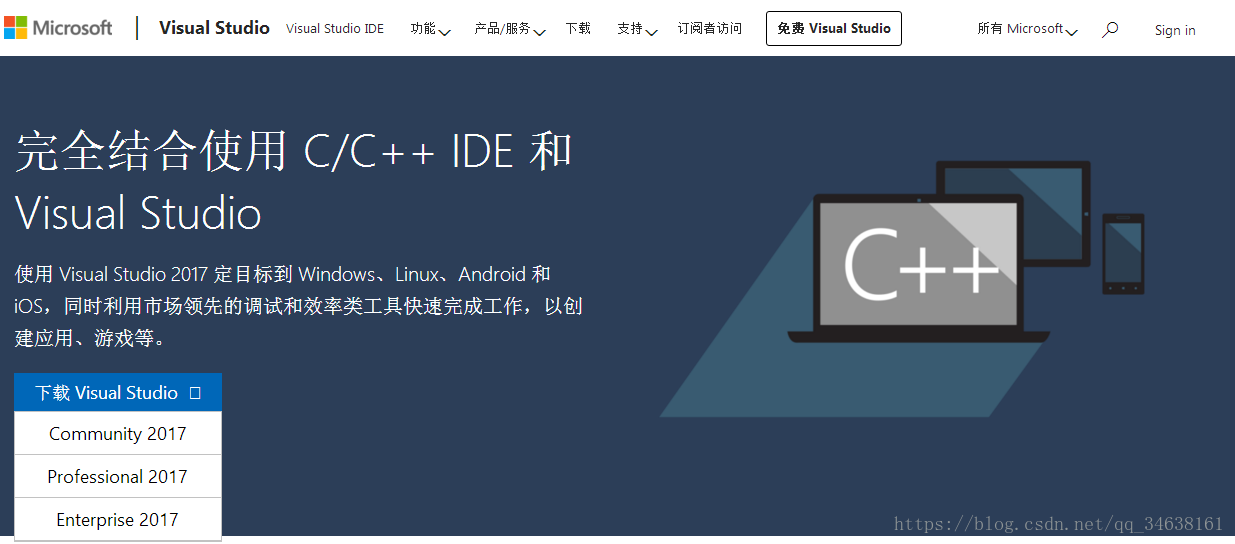The height and width of the screenshot is (544, 1235).
Task: Open the Visual Studio home link
Action: click(214, 28)
